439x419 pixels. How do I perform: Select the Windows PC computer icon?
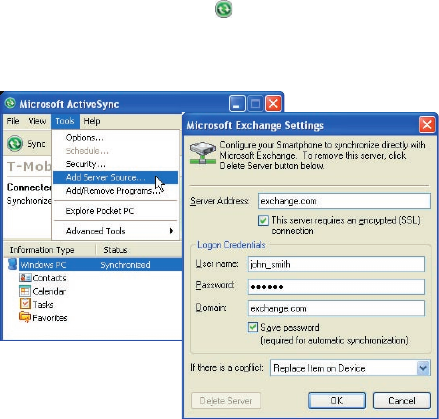[x=12, y=264]
